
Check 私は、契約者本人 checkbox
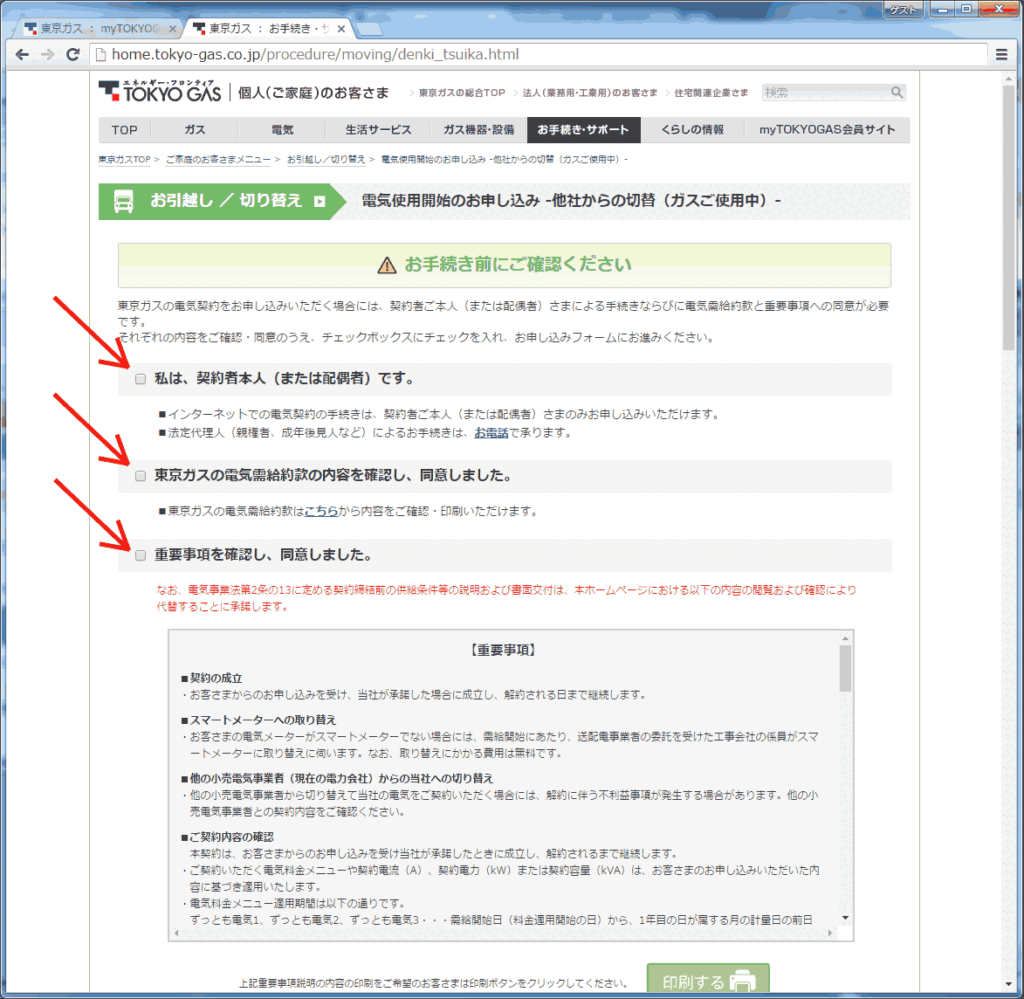click(140, 379)
